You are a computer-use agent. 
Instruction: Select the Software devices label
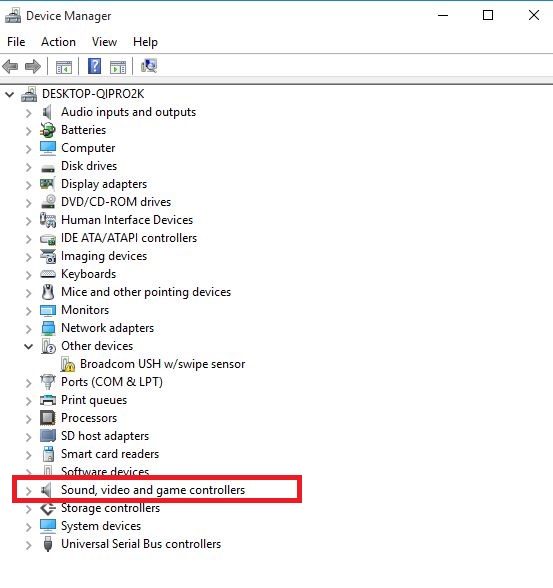pos(105,471)
